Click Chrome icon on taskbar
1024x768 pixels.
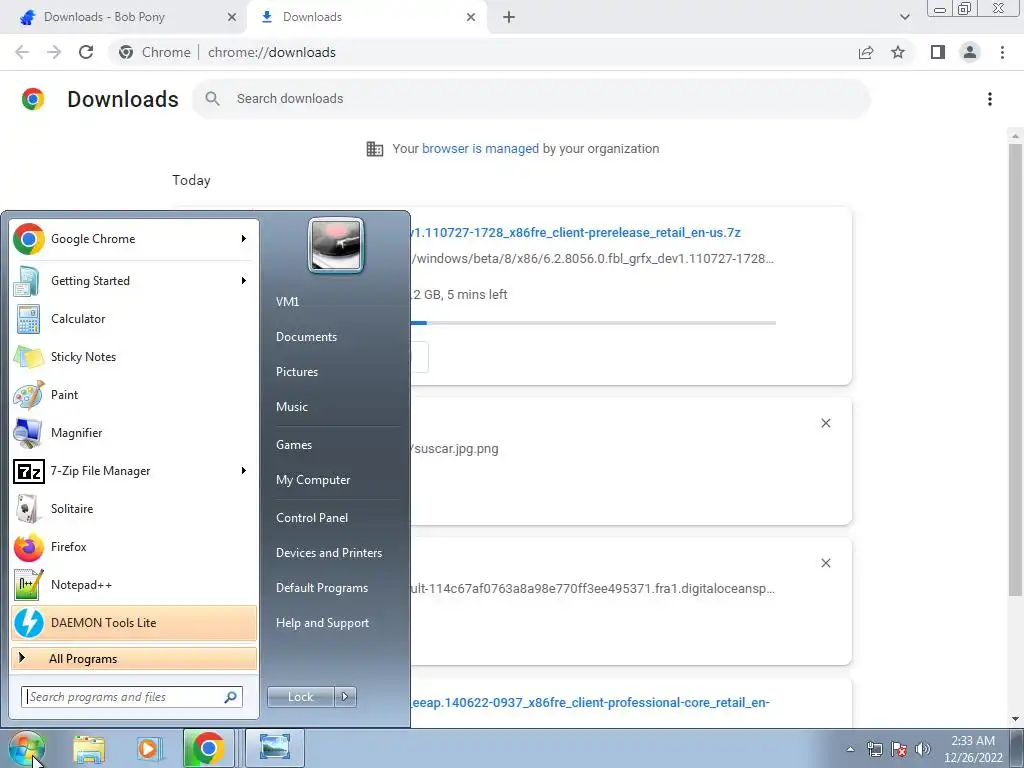tap(208, 748)
